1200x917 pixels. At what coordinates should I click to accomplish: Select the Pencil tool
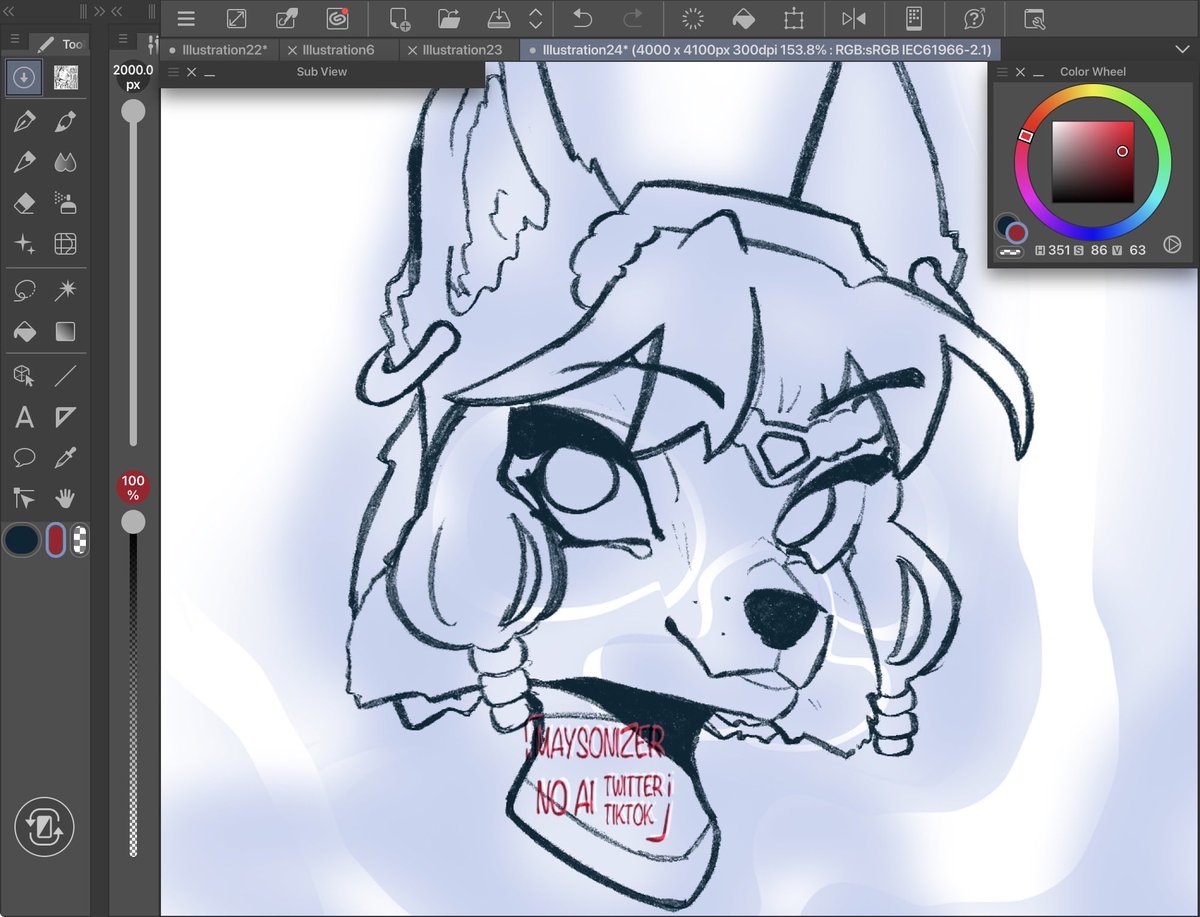coord(25,162)
